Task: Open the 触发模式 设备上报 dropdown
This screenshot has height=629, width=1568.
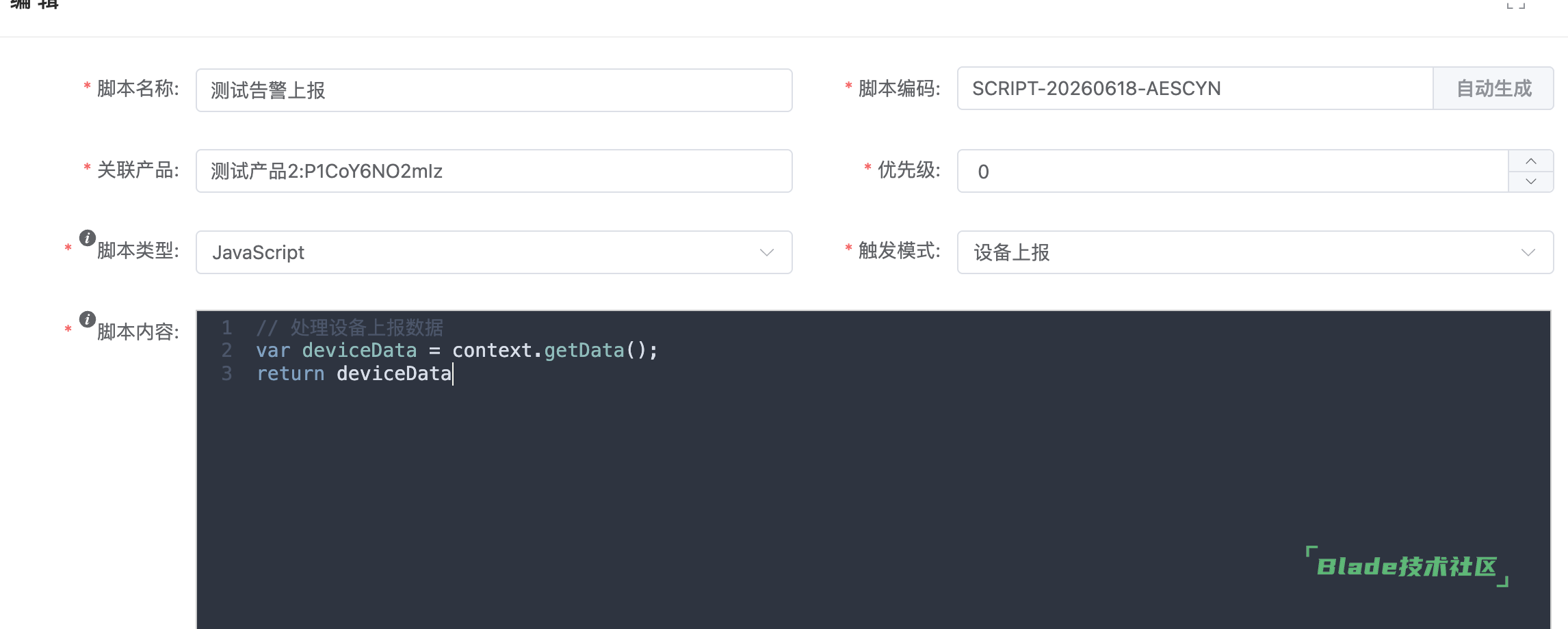Action: point(1255,252)
